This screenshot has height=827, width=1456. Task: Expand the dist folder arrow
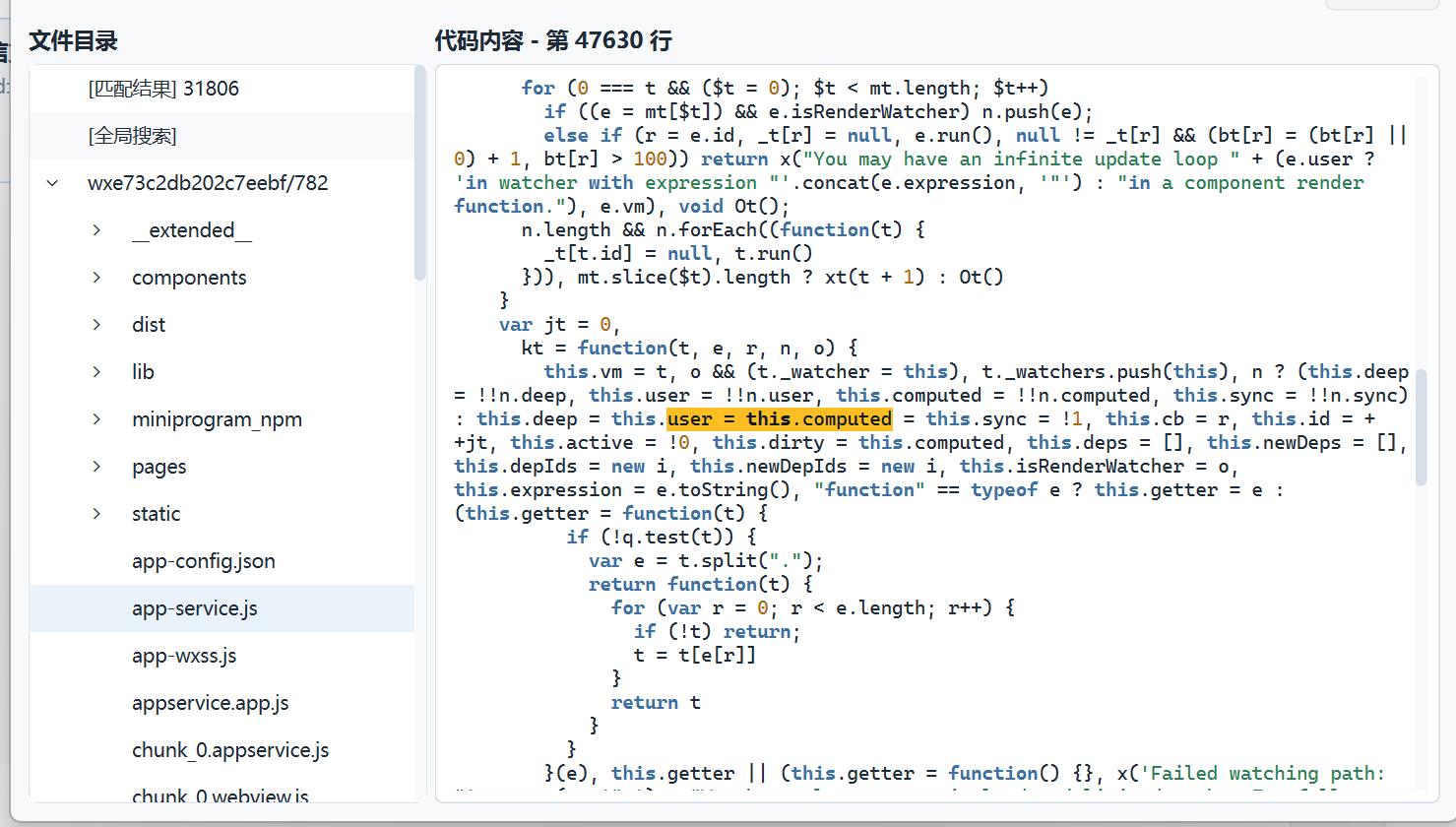click(x=96, y=325)
